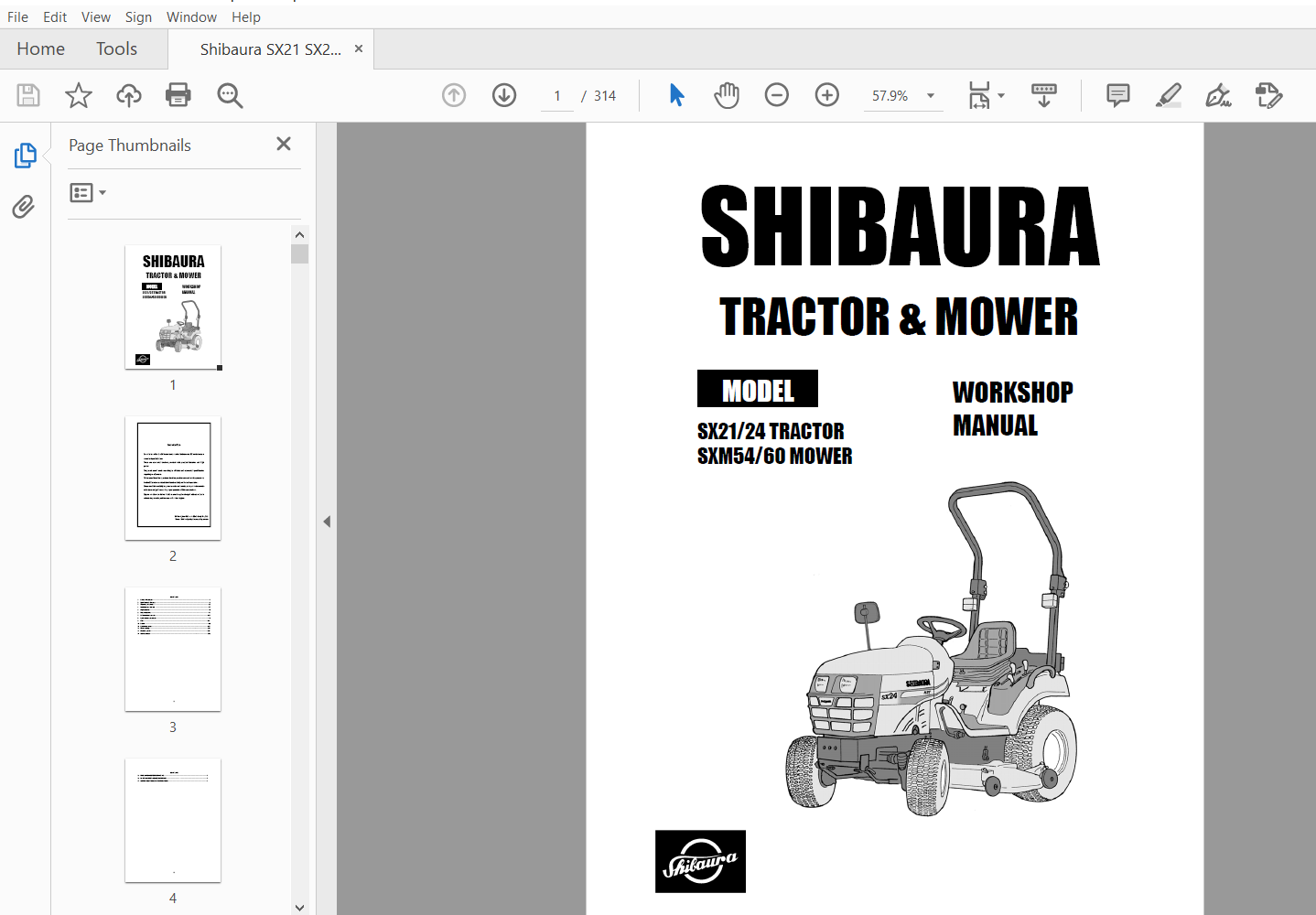Select the Shibaura SX21 document tab

coord(271,49)
